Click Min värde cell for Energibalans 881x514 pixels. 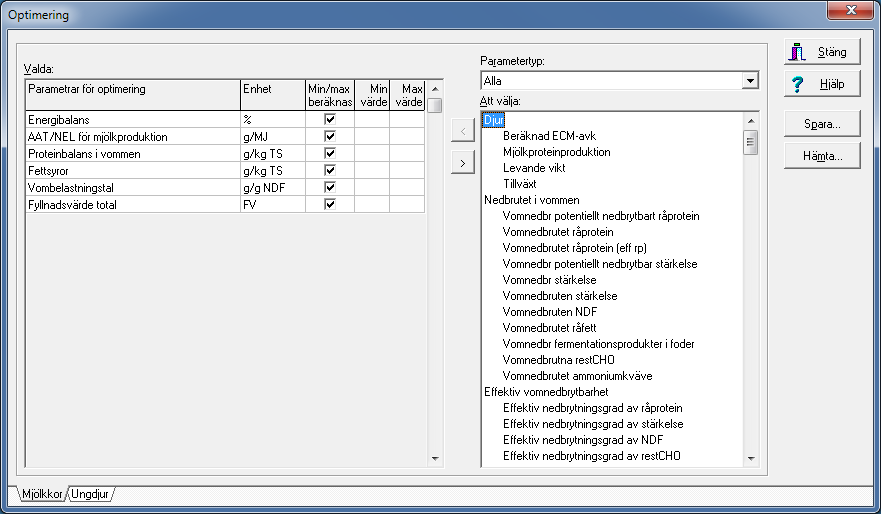(372, 119)
